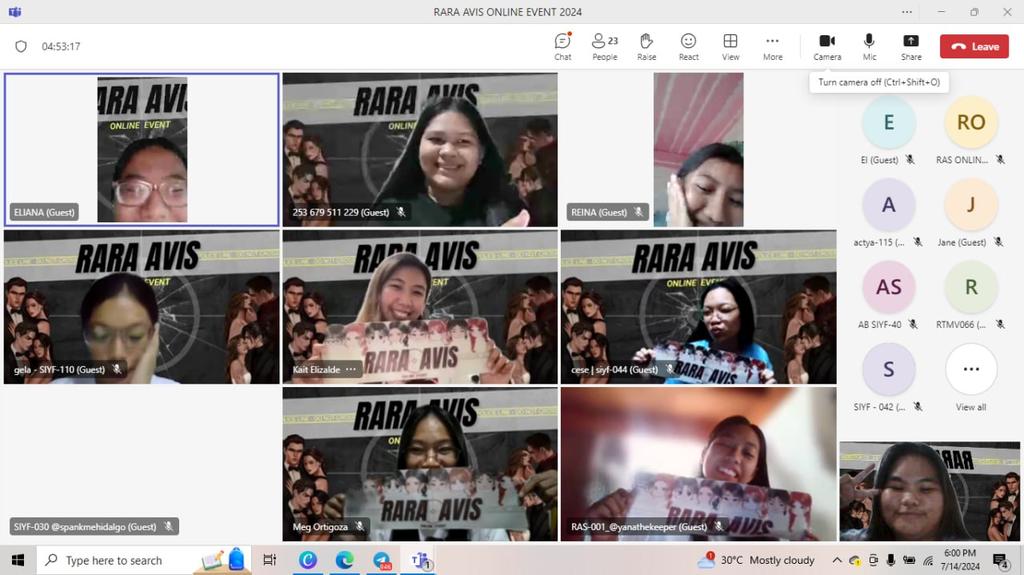Image resolution: width=1024 pixels, height=575 pixels.
Task: Show hidden system tray icons
Action: pyautogui.click(x=837, y=560)
